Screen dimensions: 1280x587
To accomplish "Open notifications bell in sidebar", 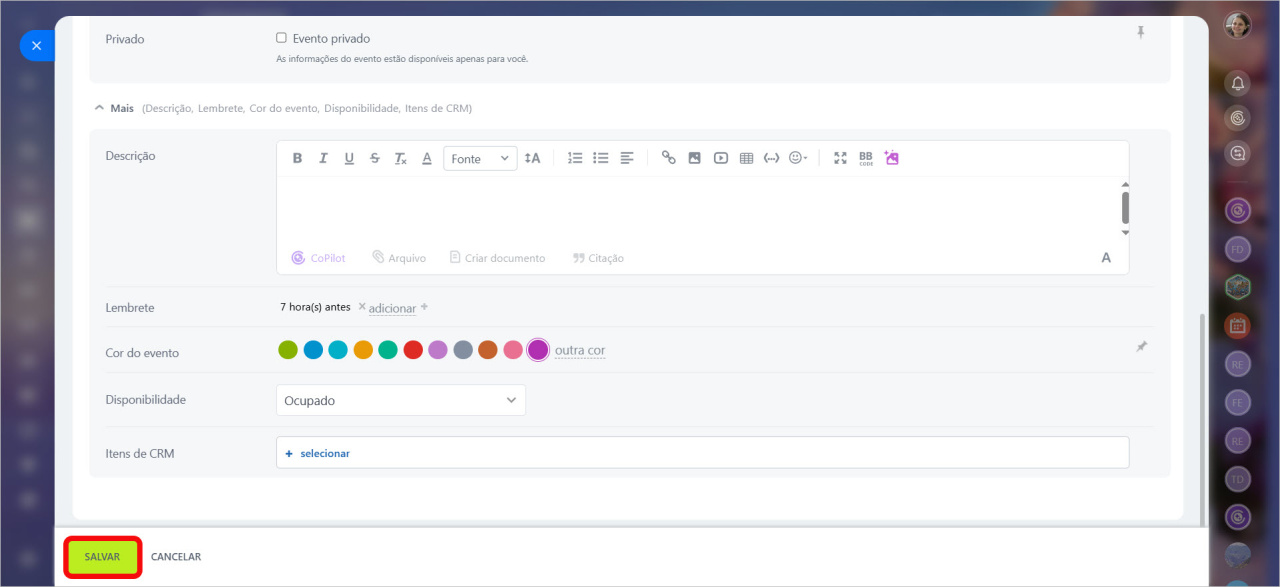I will (x=1238, y=83).
